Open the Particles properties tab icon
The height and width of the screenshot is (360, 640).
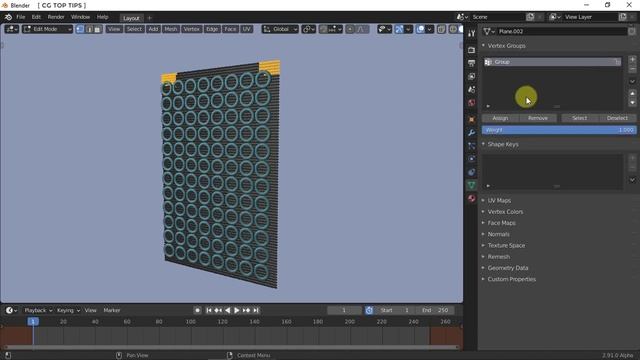pyautogui.click(x=471, y=146)
